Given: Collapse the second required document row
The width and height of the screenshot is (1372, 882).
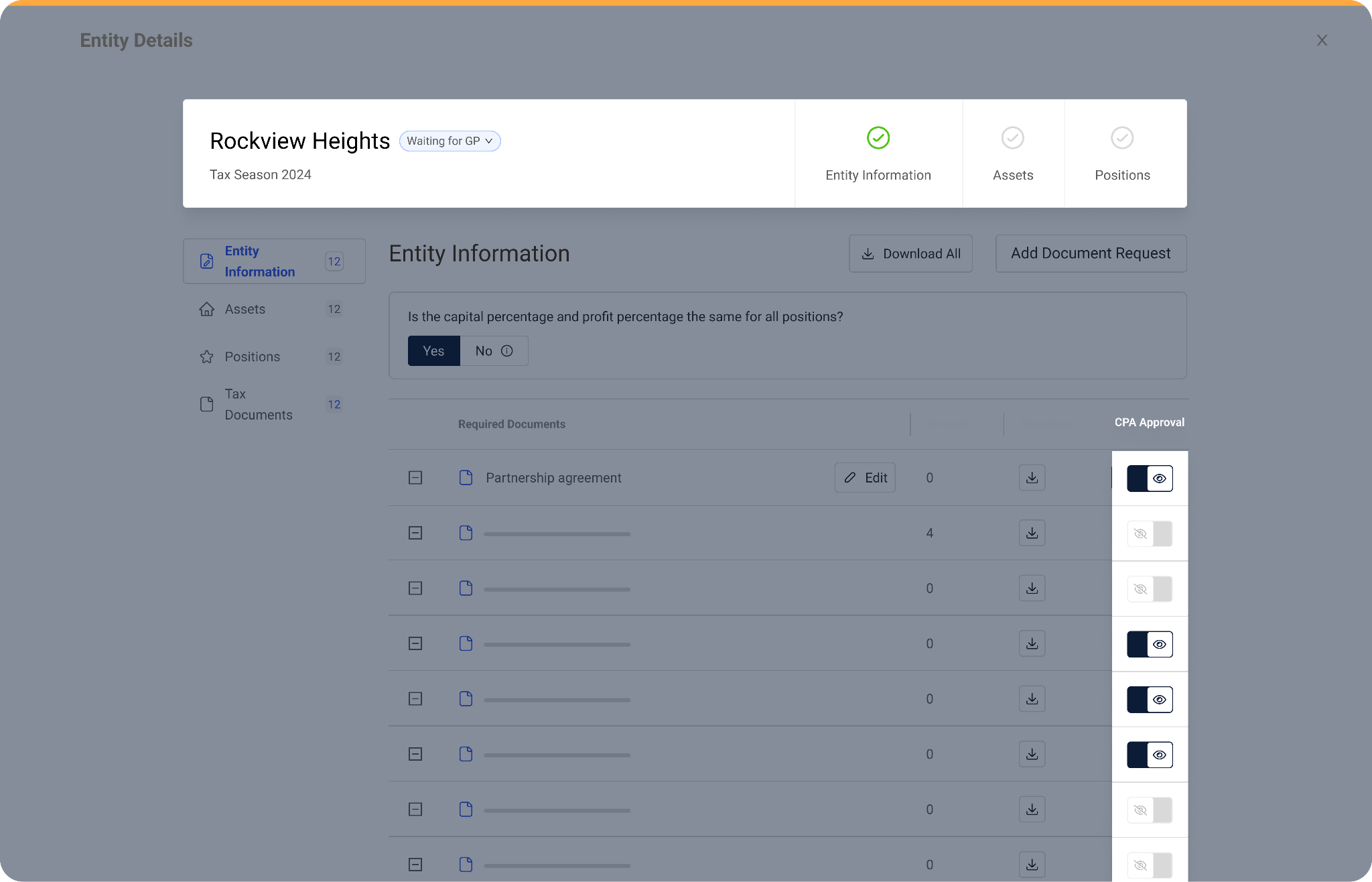Looking at the screenshot, I should coord(415,533).
